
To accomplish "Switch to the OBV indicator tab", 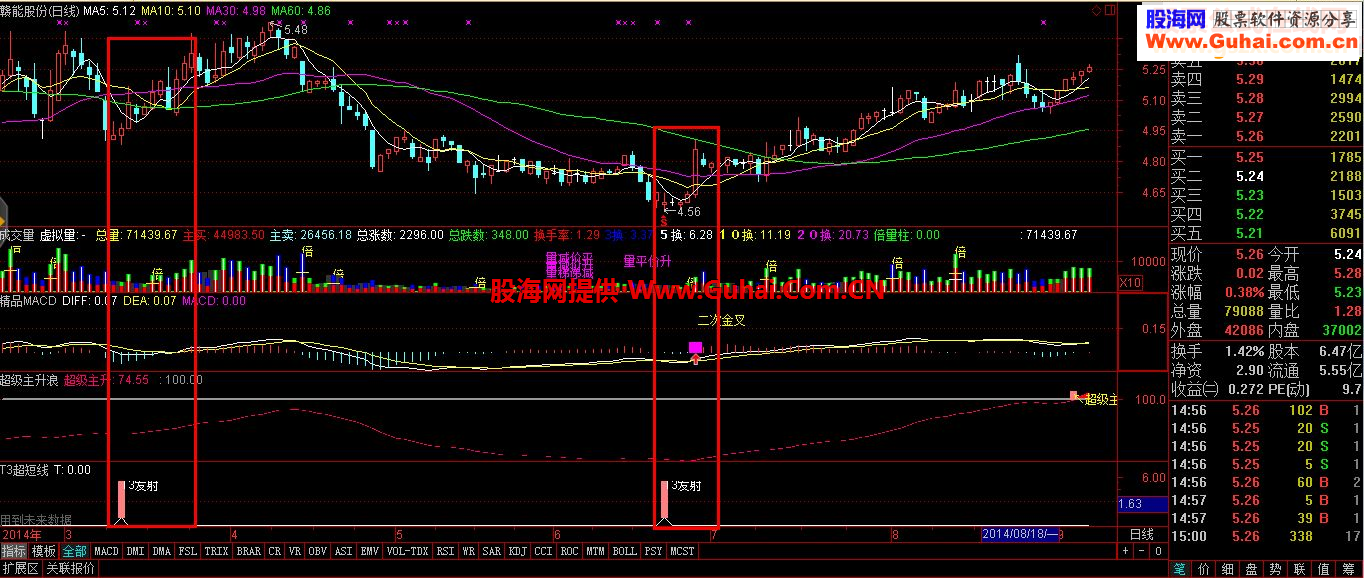I will [318, 551].
